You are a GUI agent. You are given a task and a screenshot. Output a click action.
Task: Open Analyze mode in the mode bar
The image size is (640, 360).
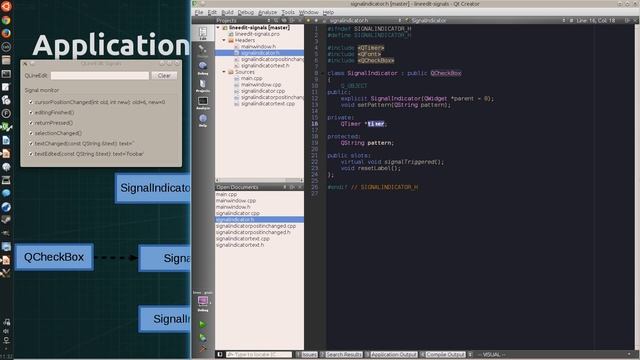pyautogui.click(x=203, y=103)
